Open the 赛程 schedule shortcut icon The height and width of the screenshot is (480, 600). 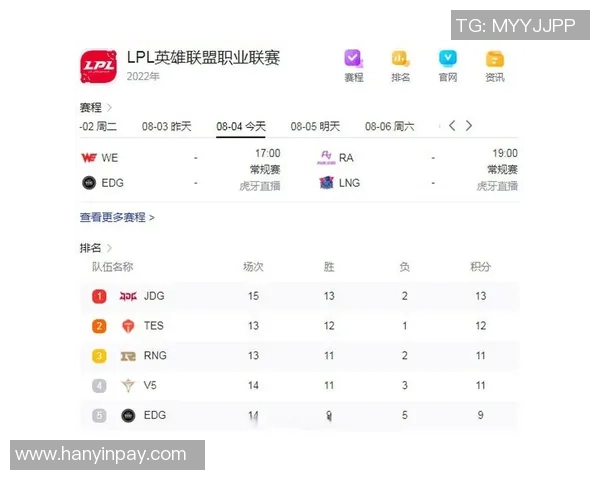(x=353, y=58)
